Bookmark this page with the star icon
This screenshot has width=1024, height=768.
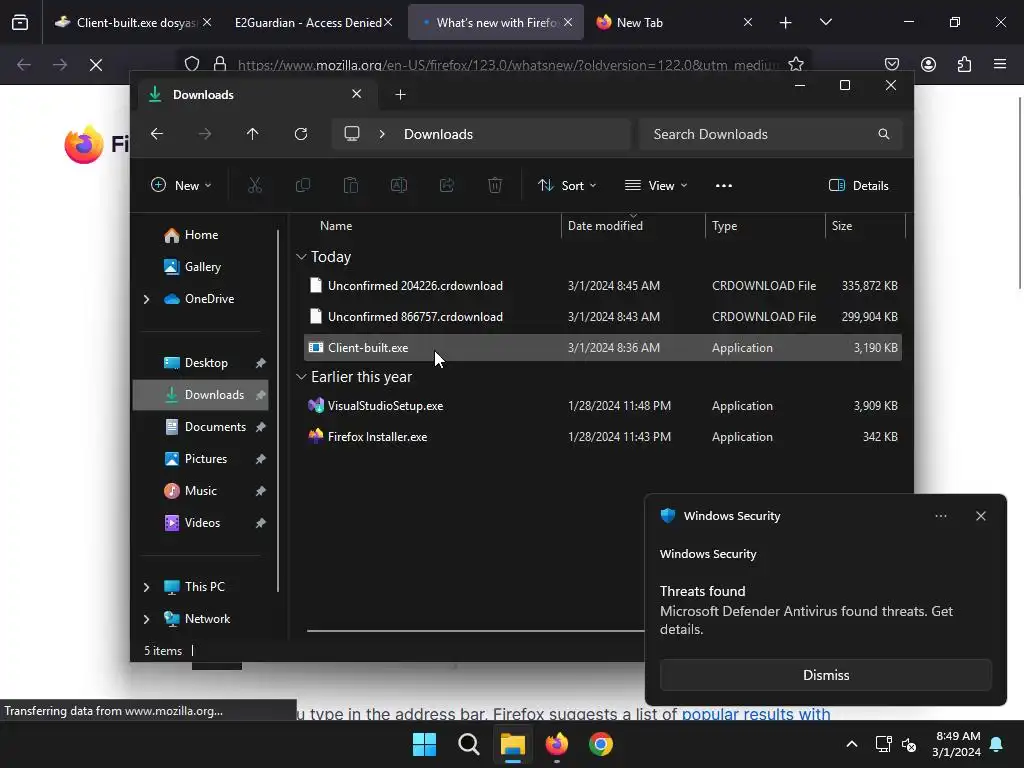tap(795, 64)
